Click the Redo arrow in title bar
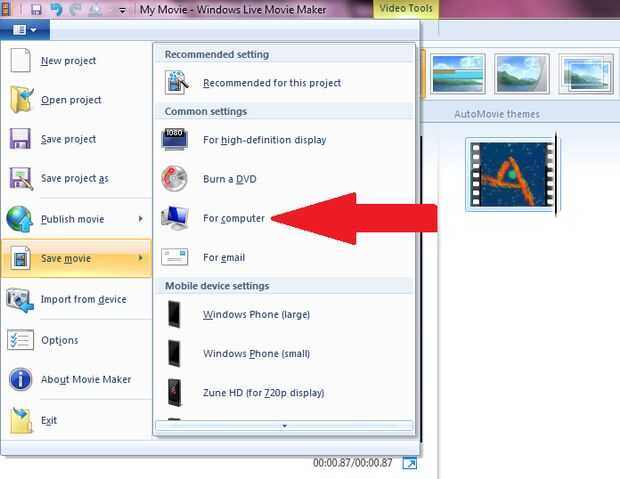620x479 pixels. (75, 9)
